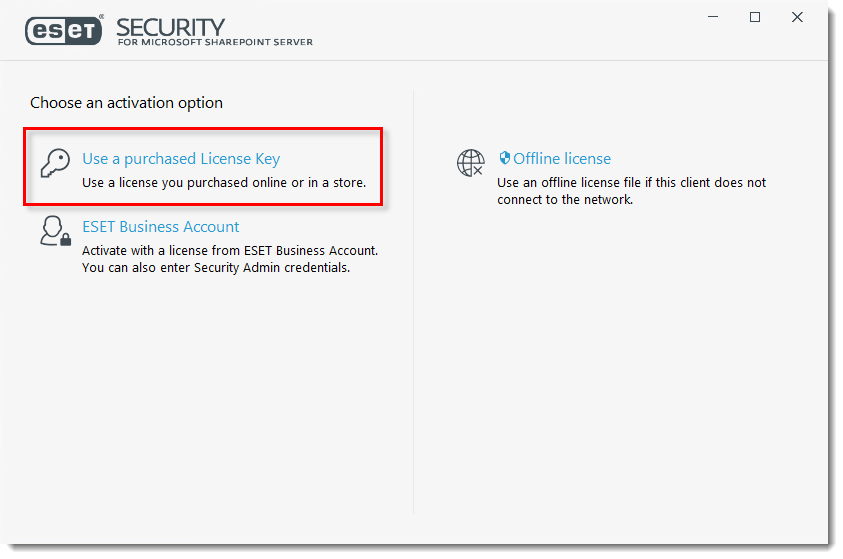843x559 pixels.
Task: Click the vertical divider between activation columns
Action: 413,302
